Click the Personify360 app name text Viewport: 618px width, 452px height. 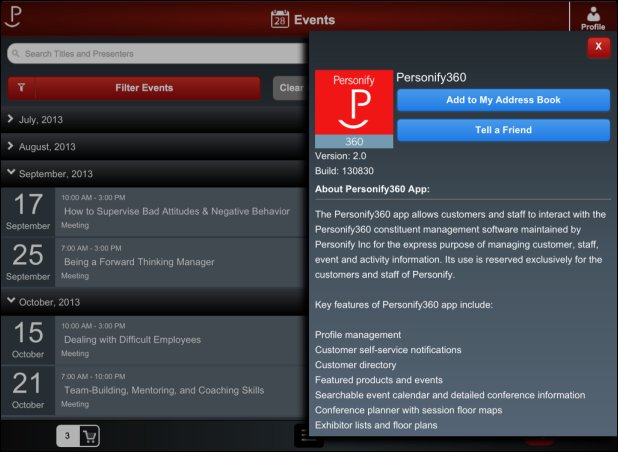[x=431, y=77]
